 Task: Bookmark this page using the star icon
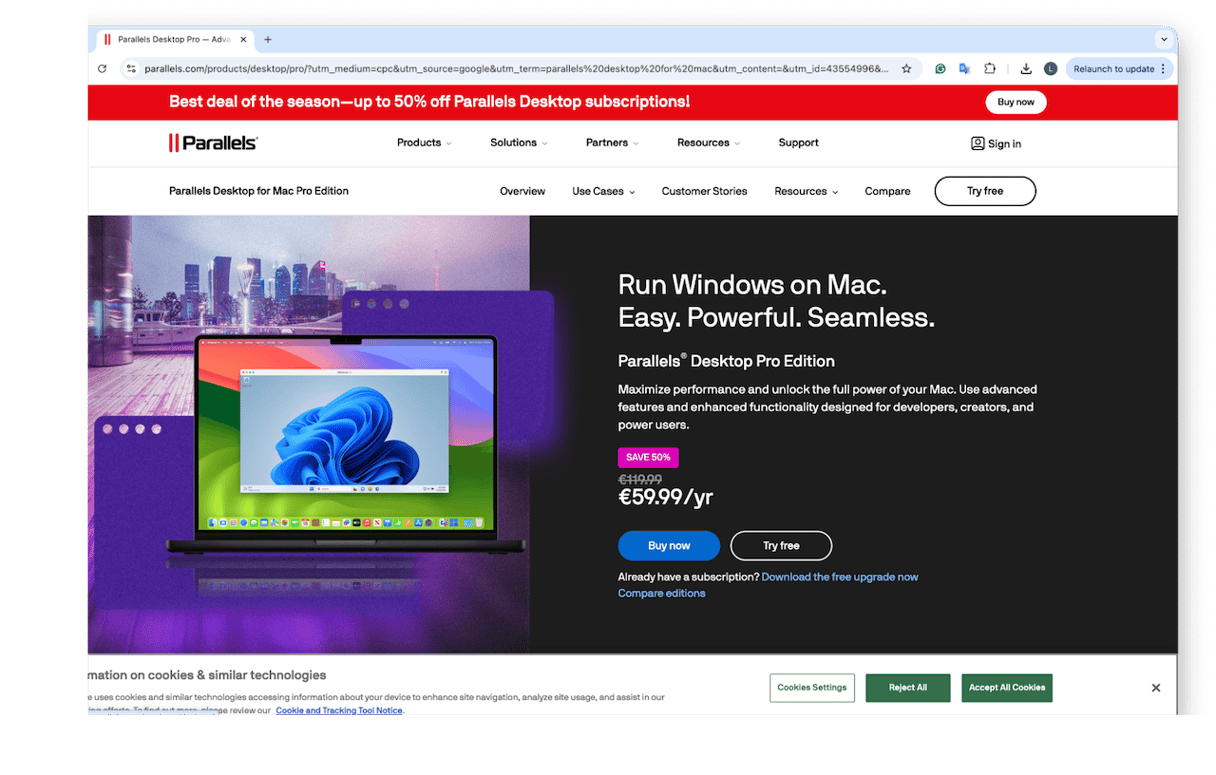906,69
